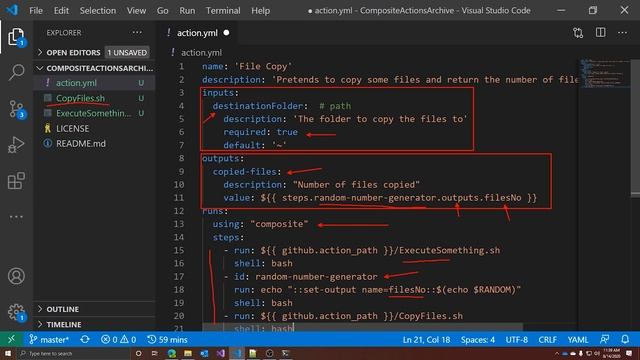
Task: Open the Explorer view in activity bar
Action: click(16, 37)
